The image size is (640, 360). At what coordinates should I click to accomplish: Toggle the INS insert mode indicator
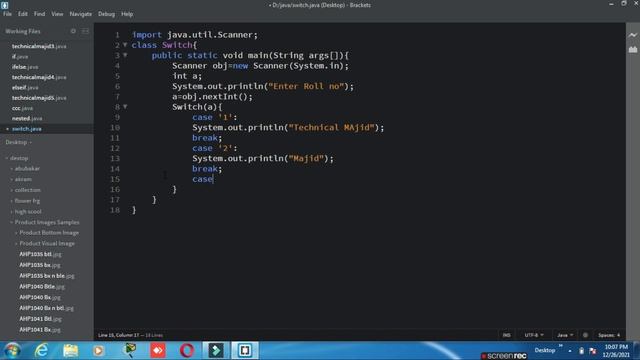[x=507, y=335]
